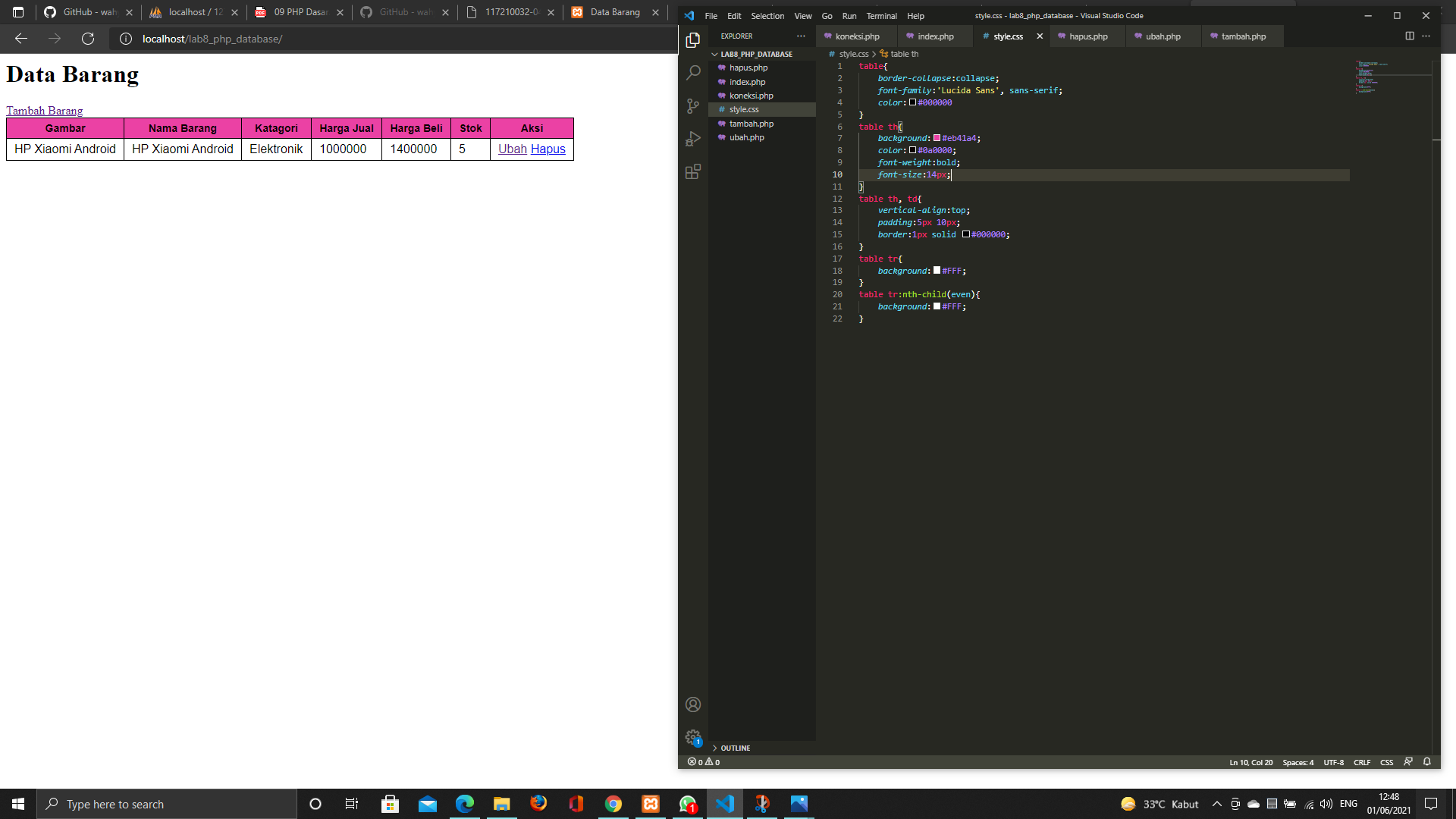Expand the OUTLINE section
This screenshot has height=819, width=1456.
(x=733, y=748)
